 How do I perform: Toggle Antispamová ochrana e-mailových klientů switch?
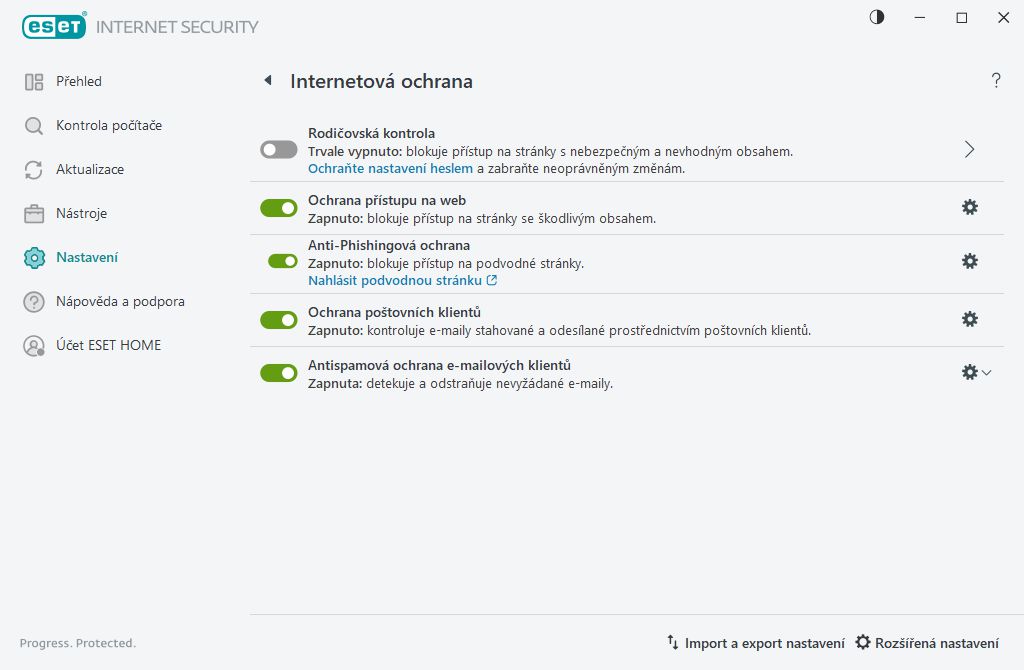[x=279, y=373]
